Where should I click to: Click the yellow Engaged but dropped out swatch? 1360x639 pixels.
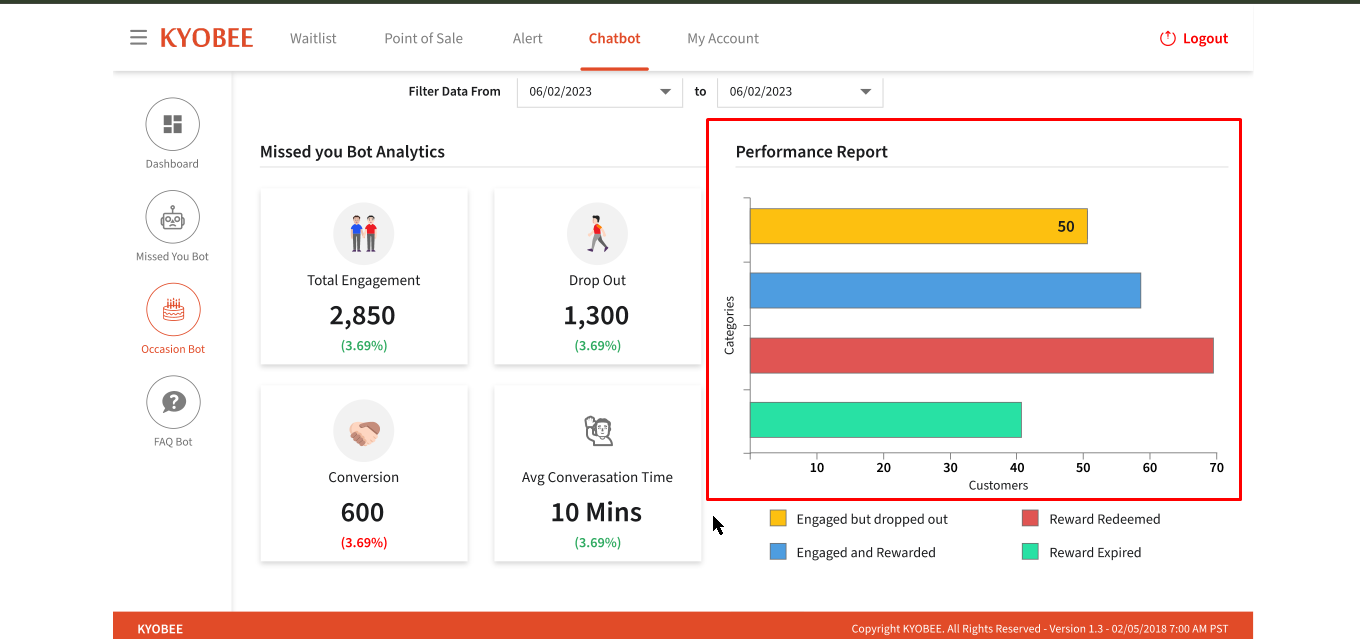tap(778, 518)
